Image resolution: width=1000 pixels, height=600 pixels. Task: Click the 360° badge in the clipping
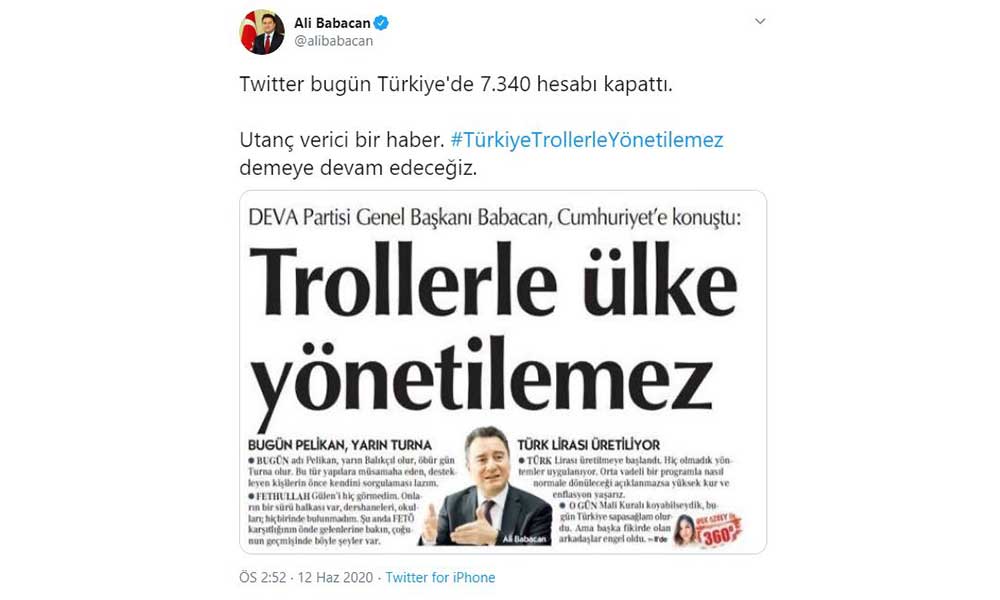point(721,530)
